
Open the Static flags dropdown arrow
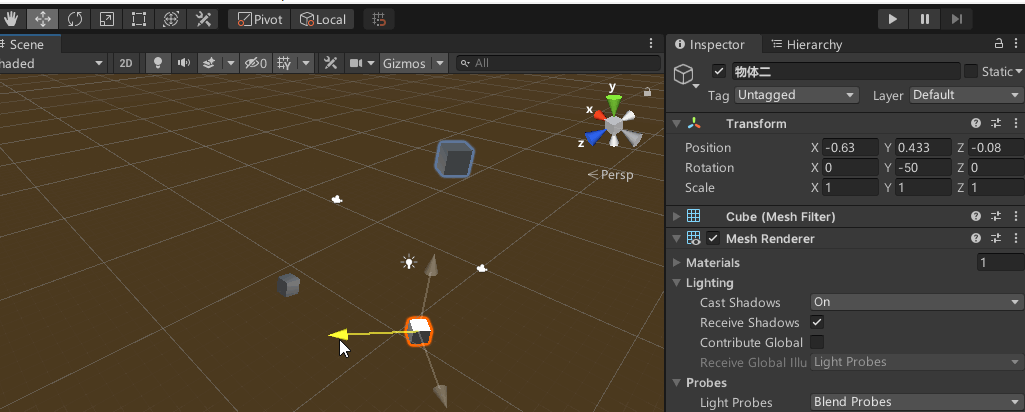coord(1018,72)
